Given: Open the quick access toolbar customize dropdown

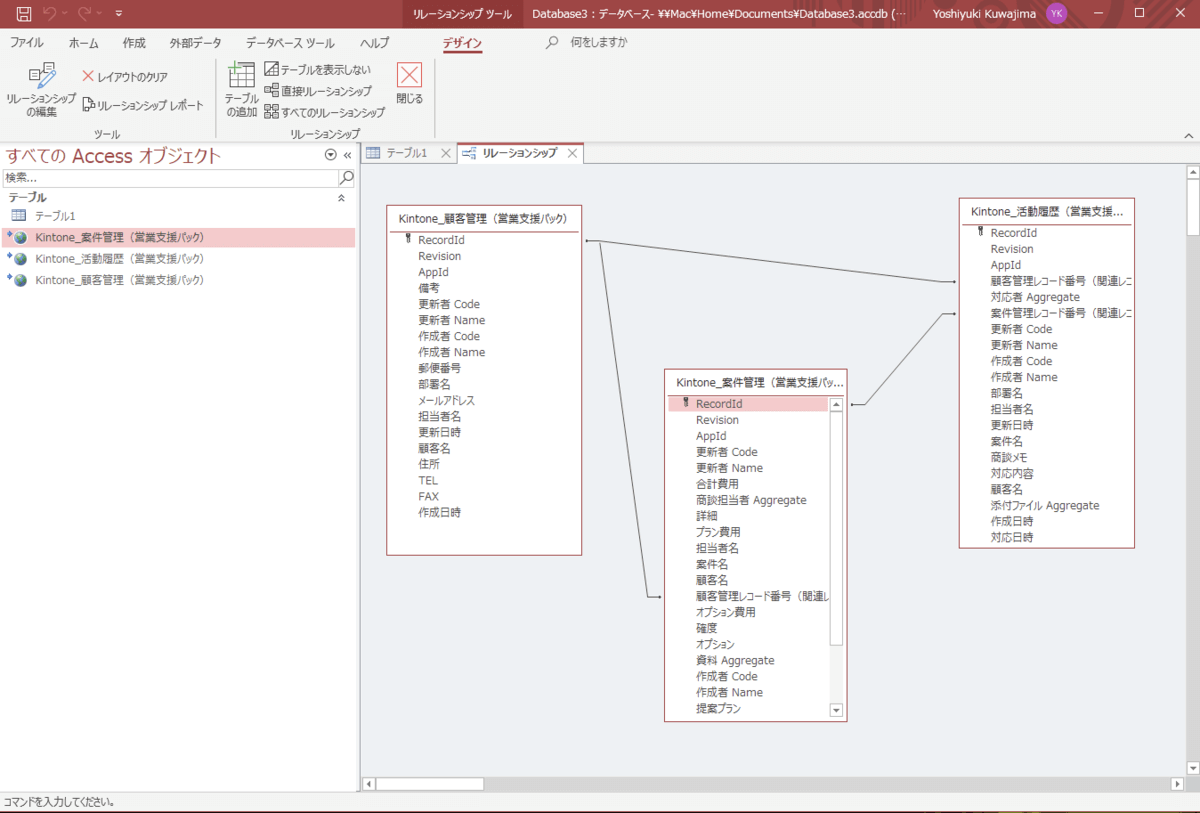Looking at the screenshot, I should point(119,14).
